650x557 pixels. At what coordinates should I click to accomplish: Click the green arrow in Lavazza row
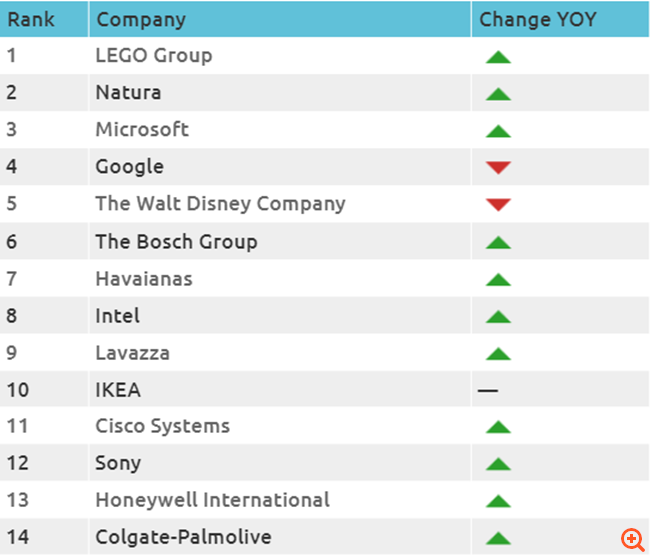(498, 353)
